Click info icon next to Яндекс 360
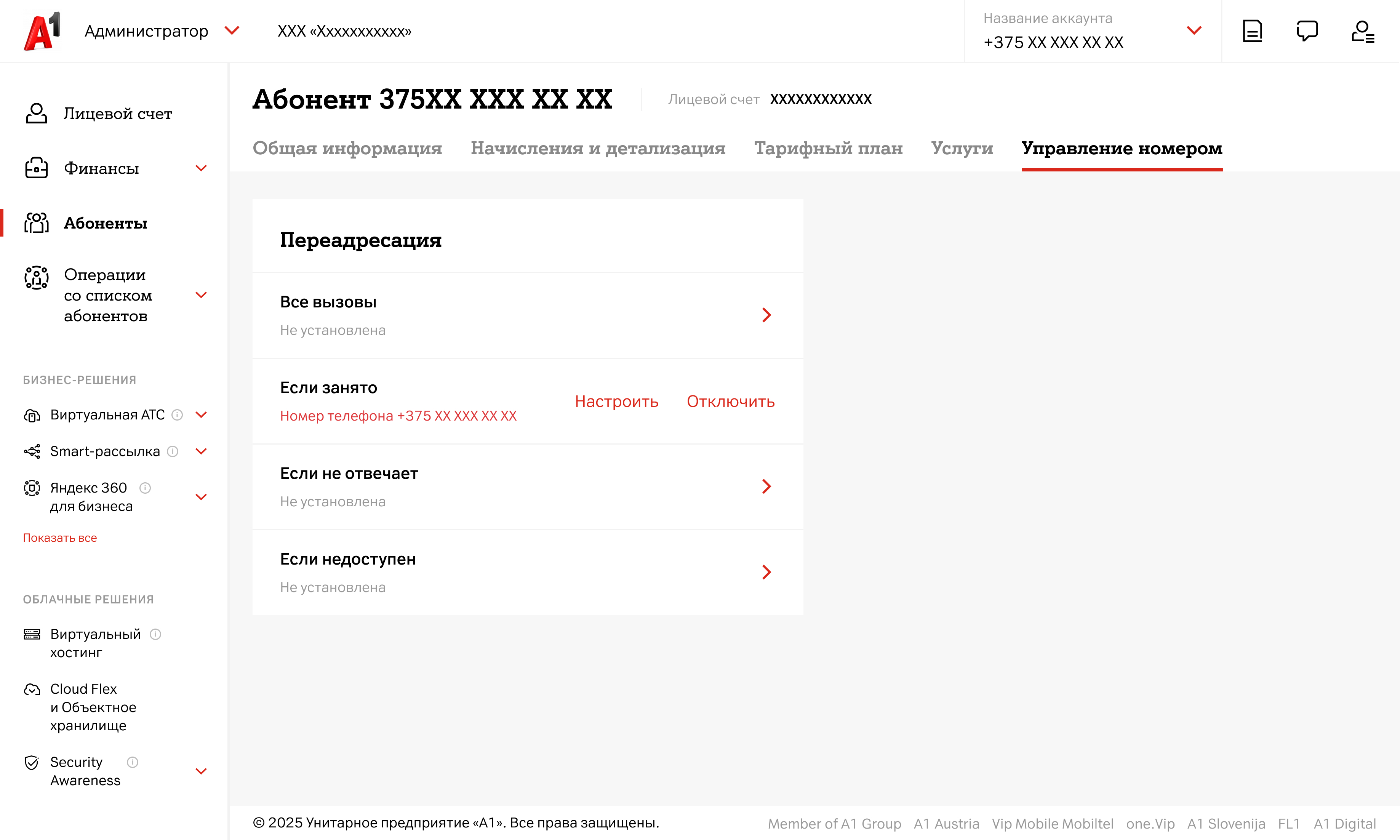Screen dimensions: 1400x840 145,488
